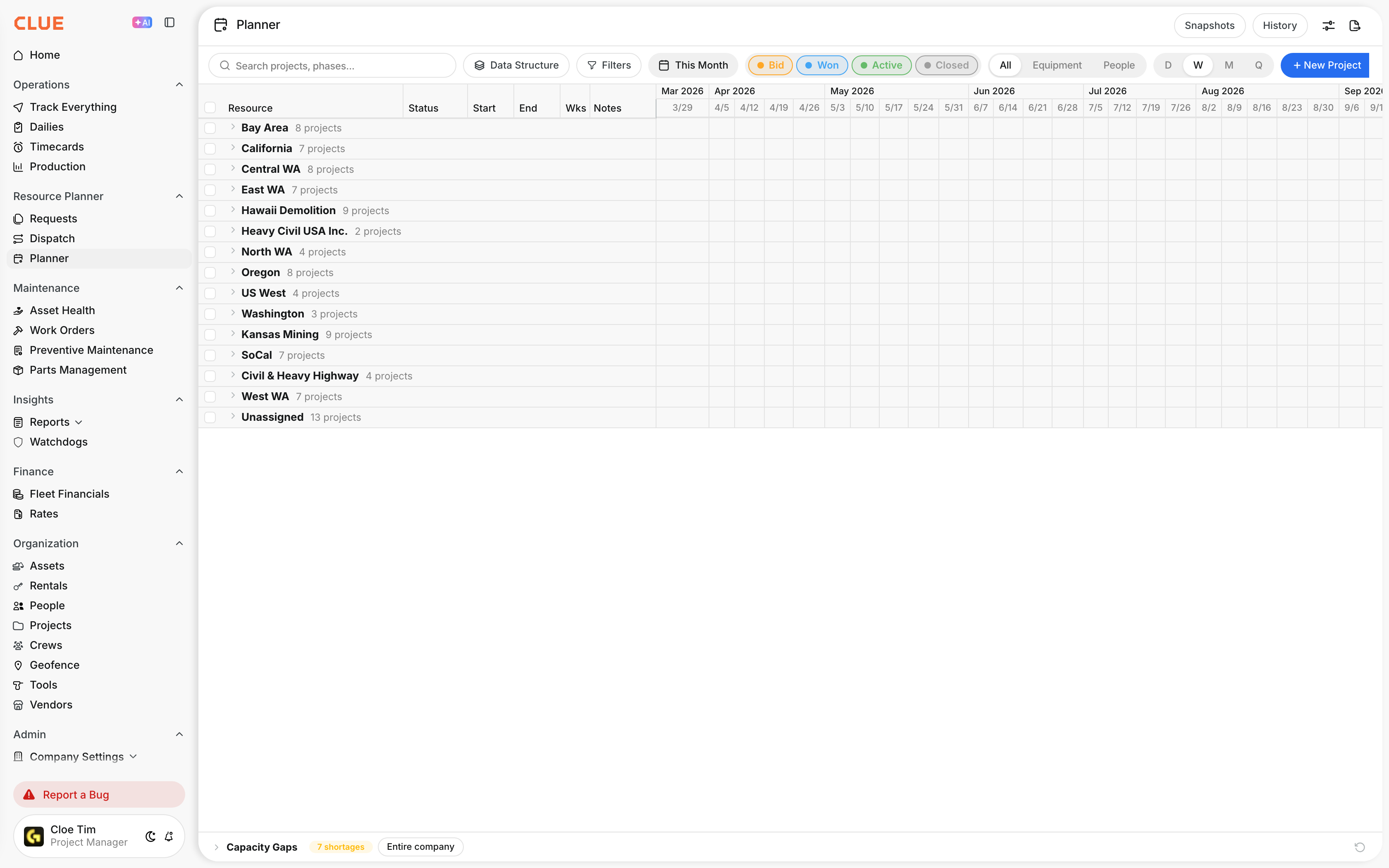Expand the Capacity Gaps panel
Viewport: 1389px width, 868px height.
[x=216, y=847]
